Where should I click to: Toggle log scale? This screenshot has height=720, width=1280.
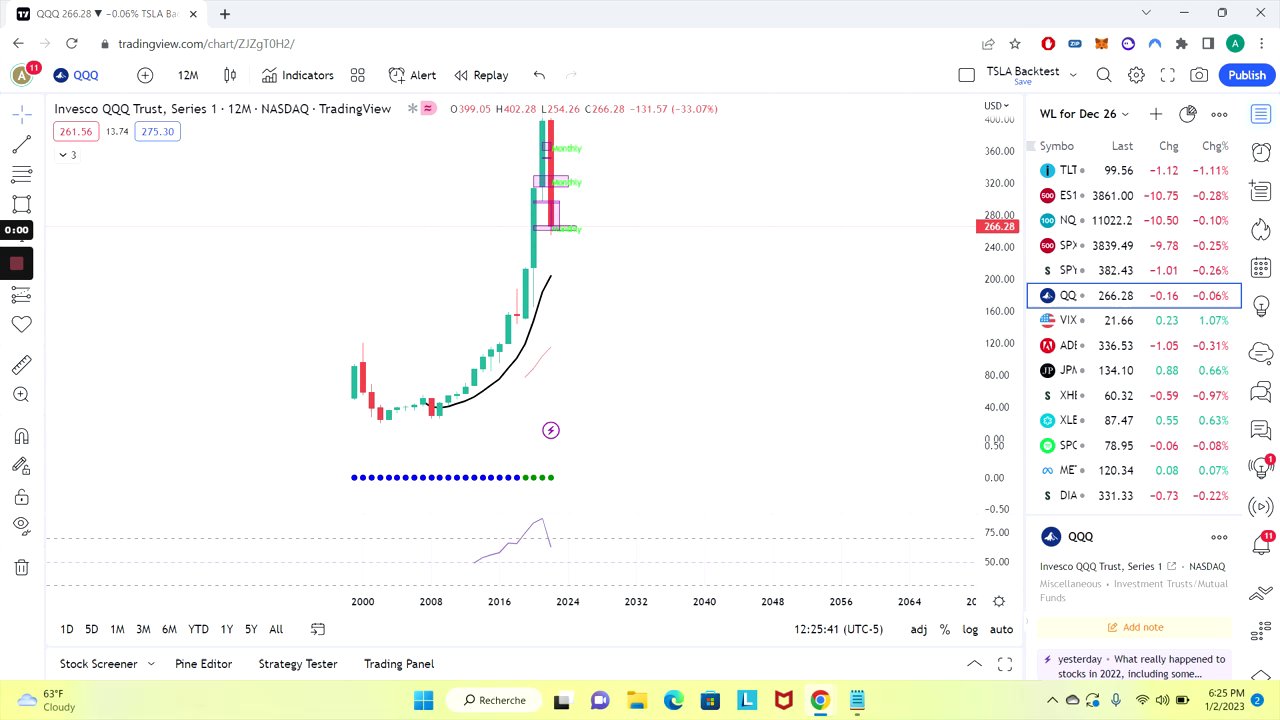pos(970,629)
